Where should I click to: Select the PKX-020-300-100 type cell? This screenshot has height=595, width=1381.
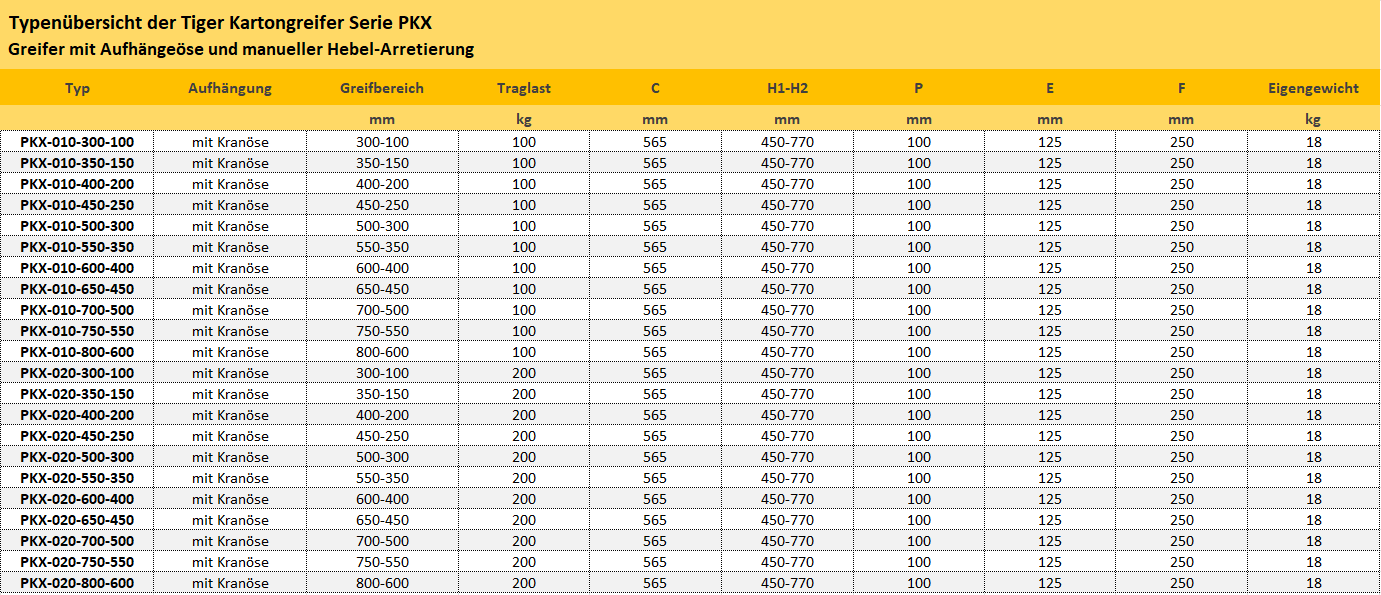(77, 373)
